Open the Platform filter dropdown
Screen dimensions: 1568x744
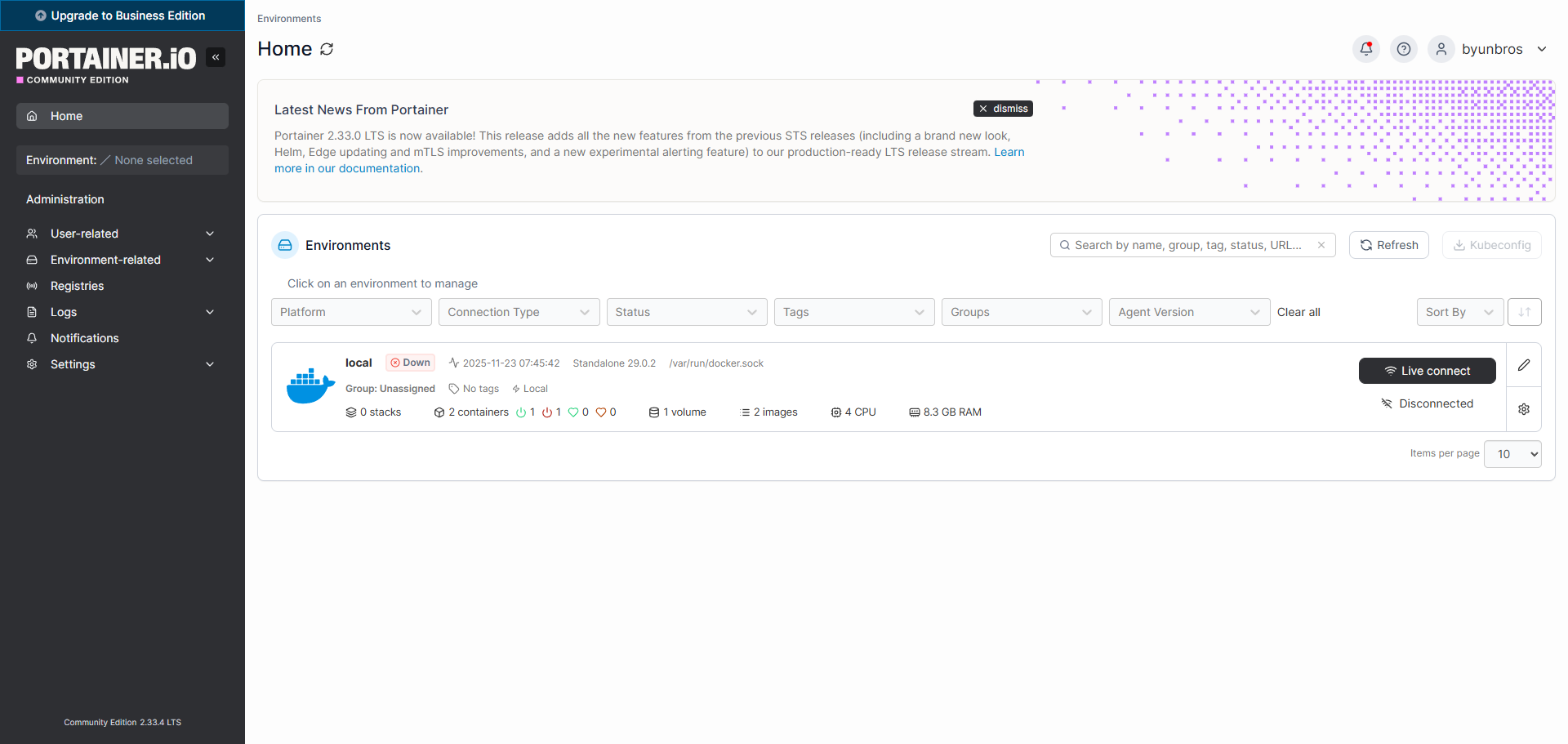pos(351,312)
